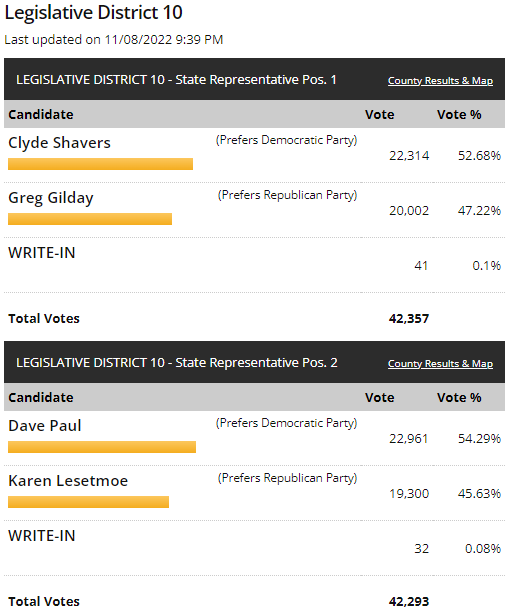The height and width of the screenshot is (611, 510).
Task: Select Greg Gilday orange vote bar
Action: 90,219
